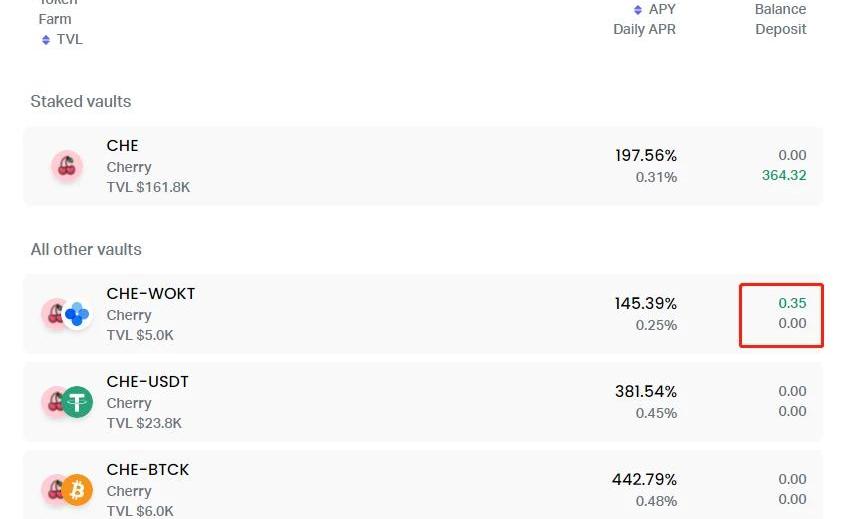Click the CHE cherry token icon
The image size is (865, 519).
[67, 166]
